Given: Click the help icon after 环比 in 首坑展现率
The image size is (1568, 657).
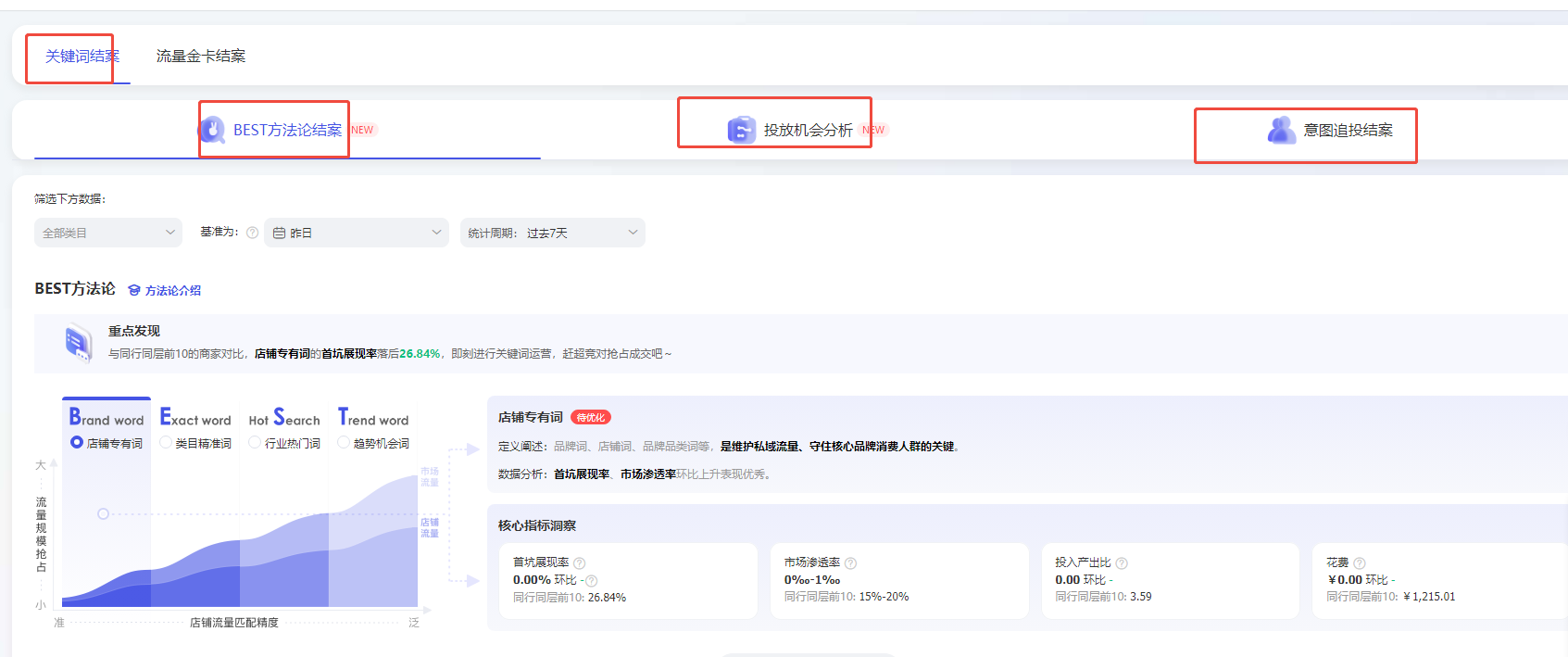Looking at the screenshot, I should 592,581.
